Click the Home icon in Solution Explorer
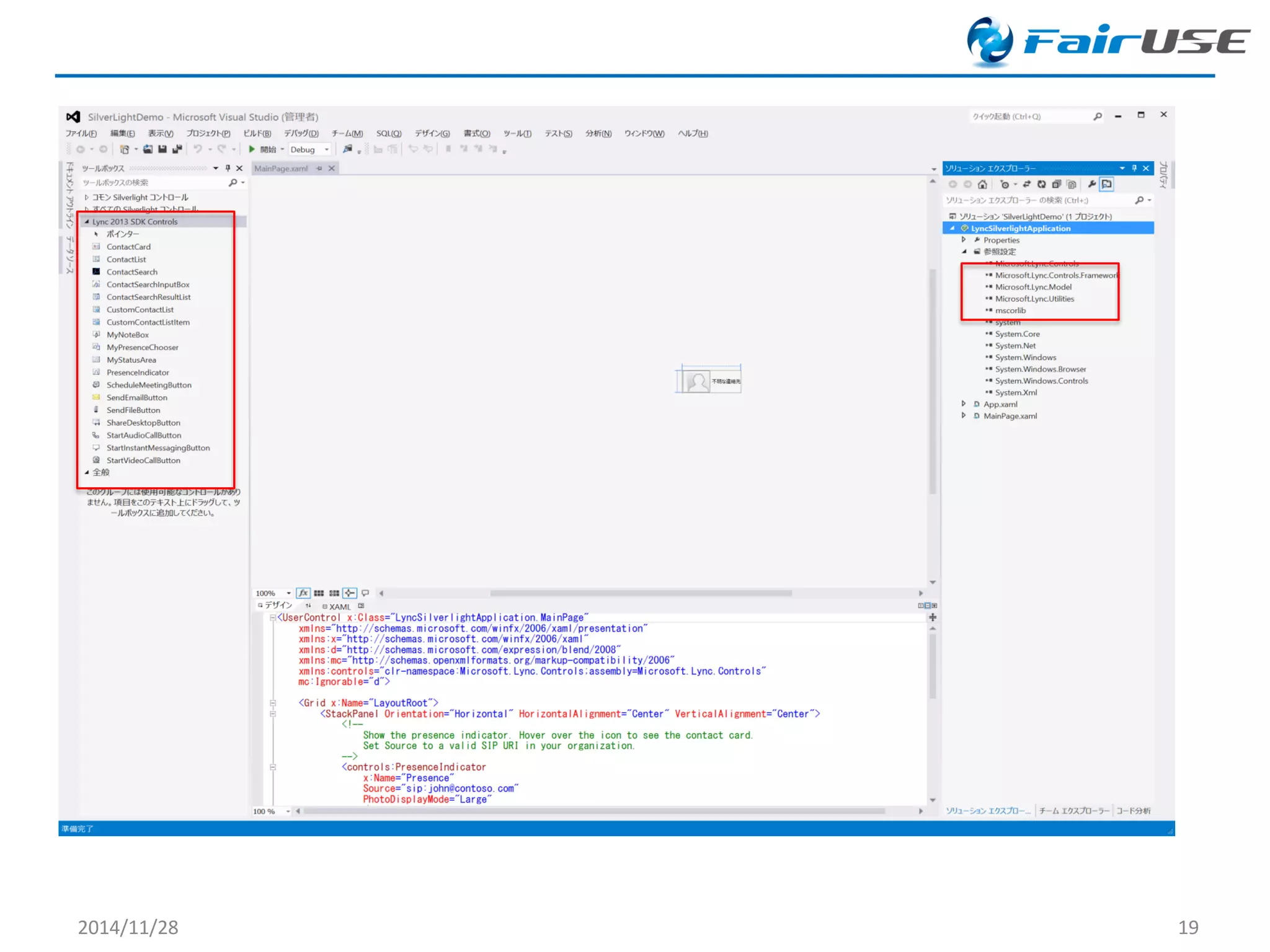Viewport: 1270px width, 952px height. point(982,184)
